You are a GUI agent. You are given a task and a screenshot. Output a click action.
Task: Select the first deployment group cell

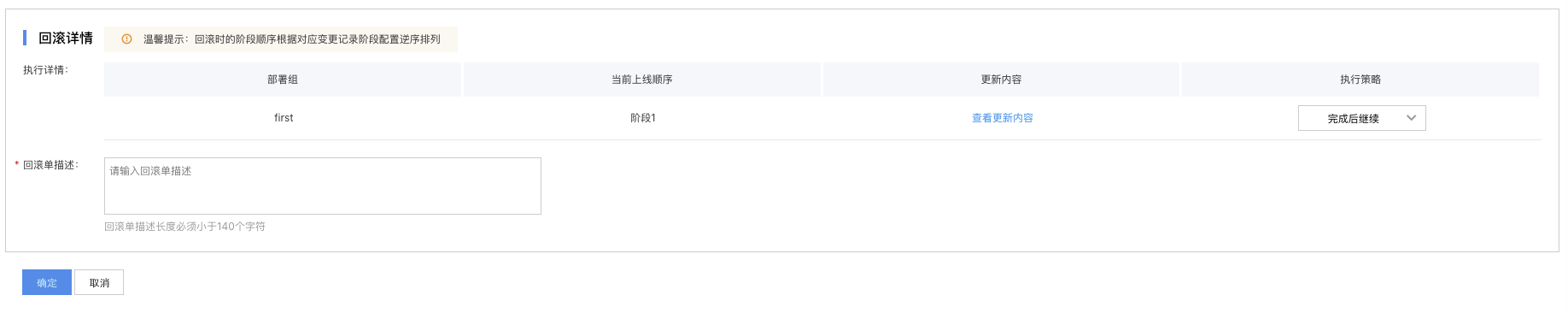(284, 118)
